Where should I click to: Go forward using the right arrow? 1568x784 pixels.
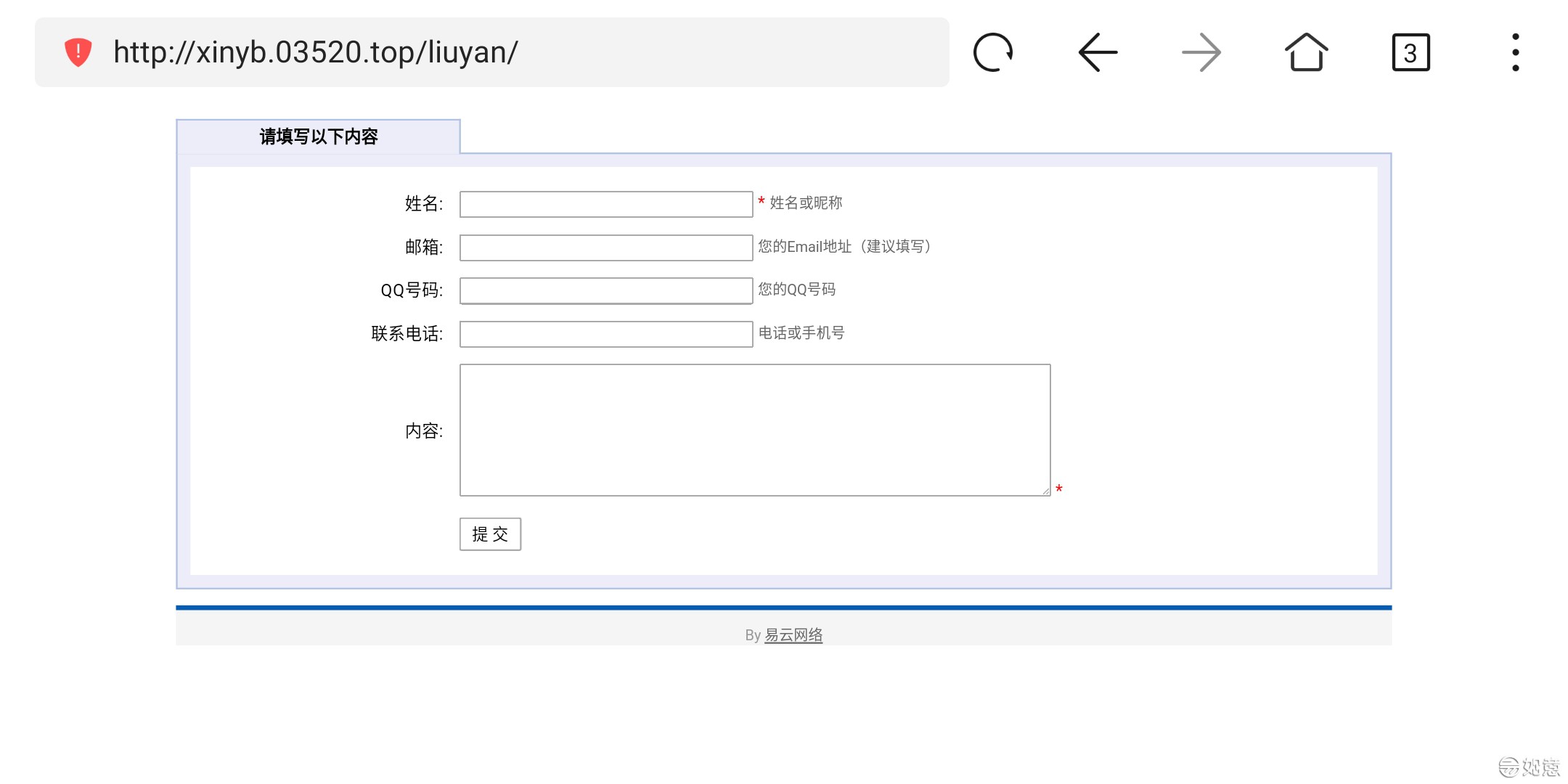(1201, 52)
